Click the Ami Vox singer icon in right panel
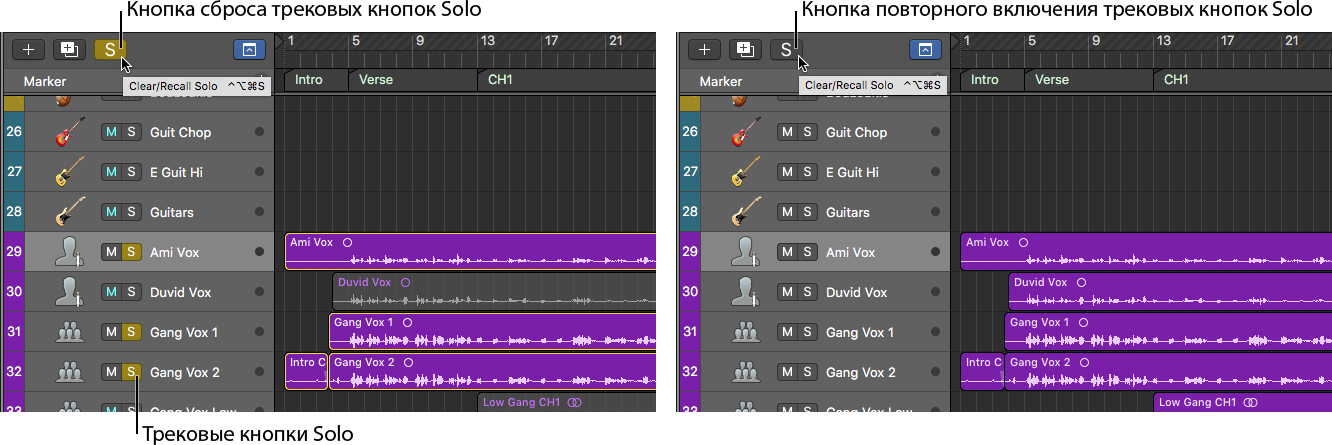Screen dimensions: 1332x445 pos(744,252)
